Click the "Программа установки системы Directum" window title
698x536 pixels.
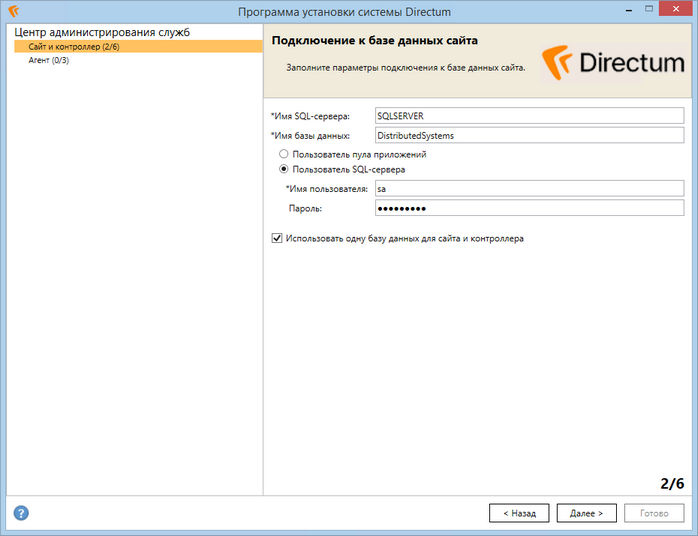[x=344, y=12]
